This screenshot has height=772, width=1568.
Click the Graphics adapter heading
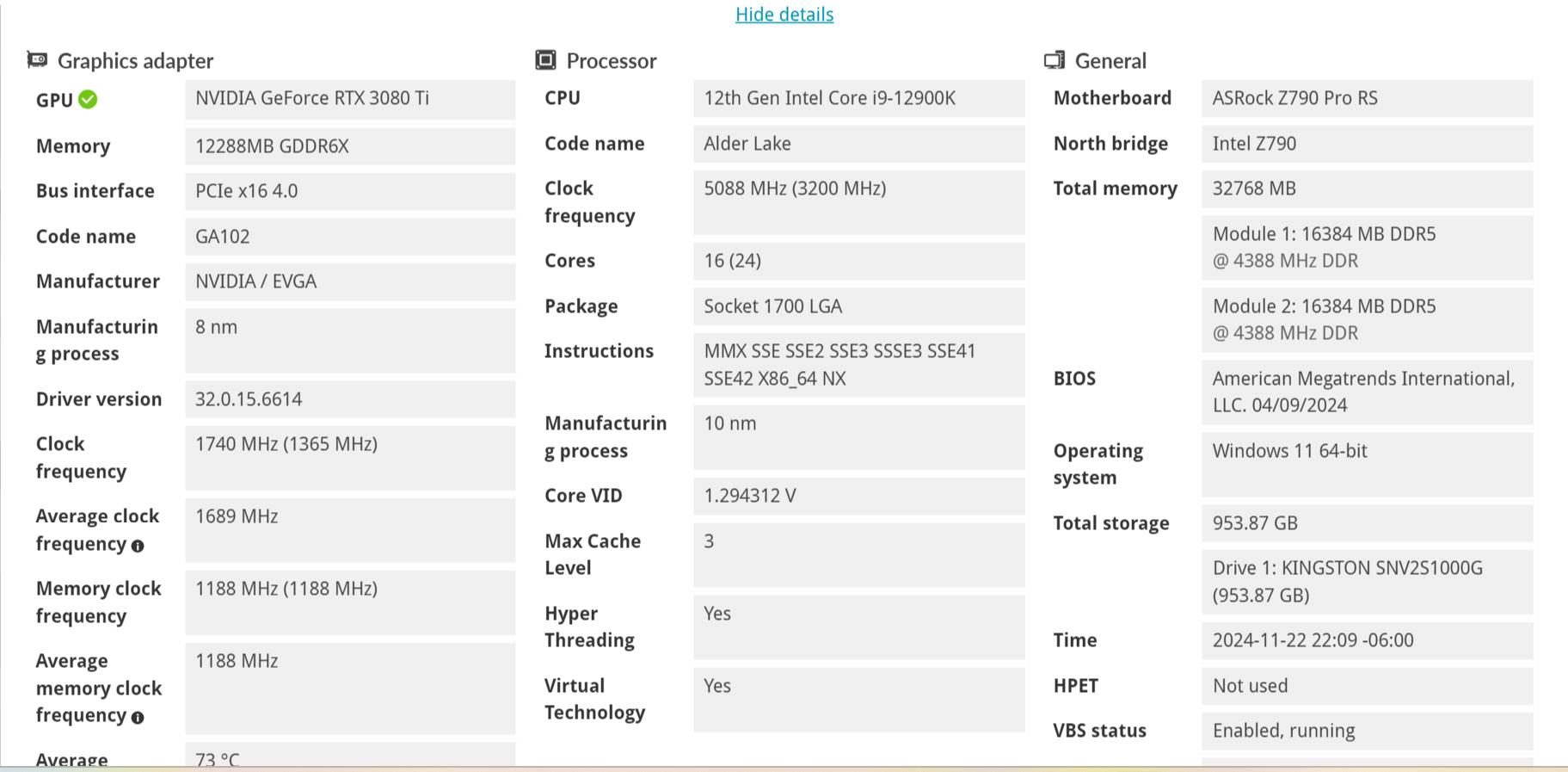click(x=135, y=61)
